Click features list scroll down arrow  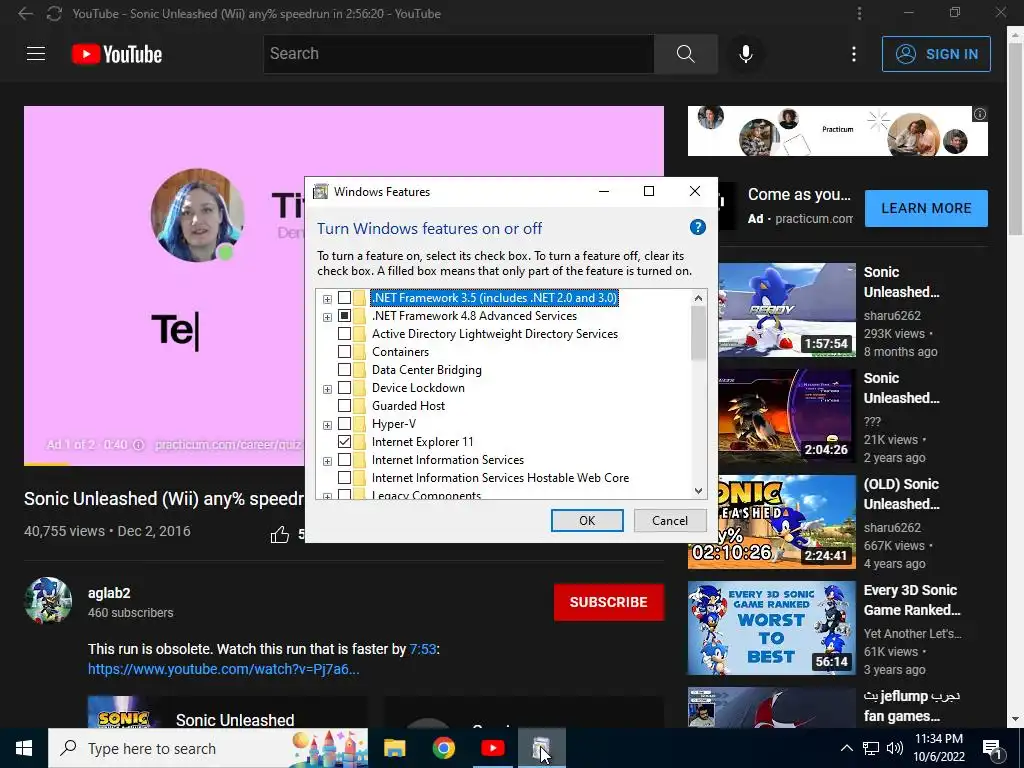click(698, 490)
